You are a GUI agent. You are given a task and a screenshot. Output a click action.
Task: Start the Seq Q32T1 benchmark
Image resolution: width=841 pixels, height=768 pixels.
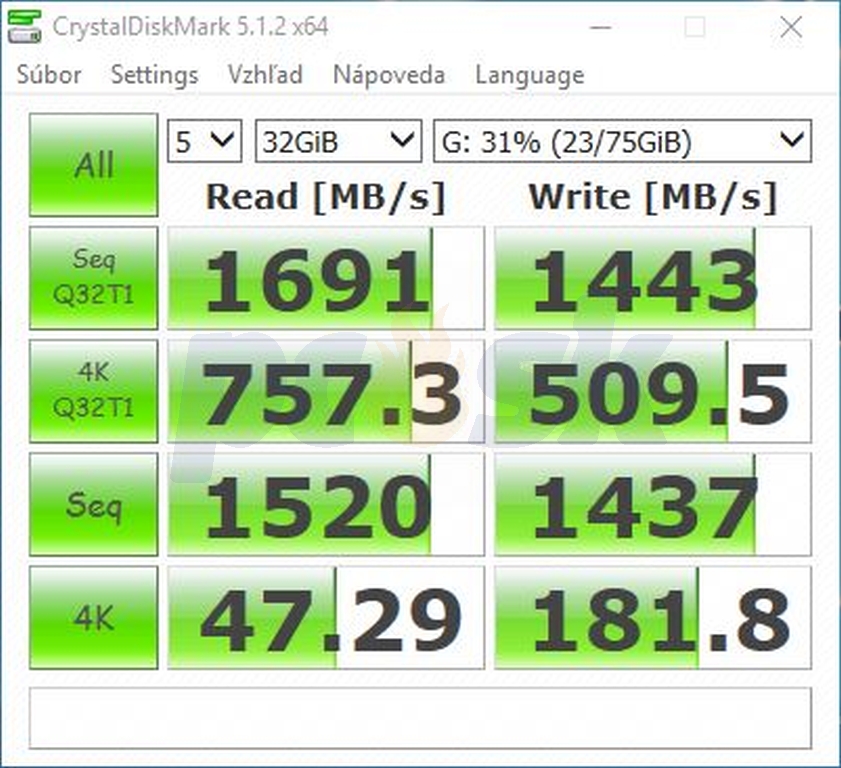[94, 278]
